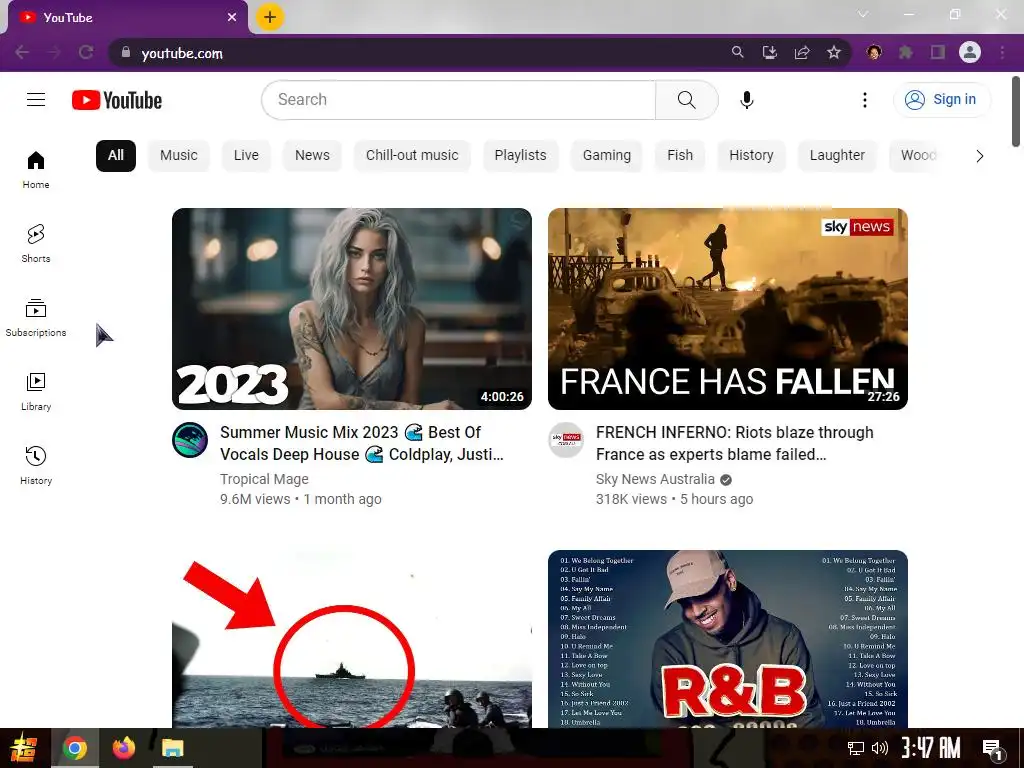Click the YouTube logo
Image resolution: width=1024 pixels, height=768 pixels.
coord(117,100)
